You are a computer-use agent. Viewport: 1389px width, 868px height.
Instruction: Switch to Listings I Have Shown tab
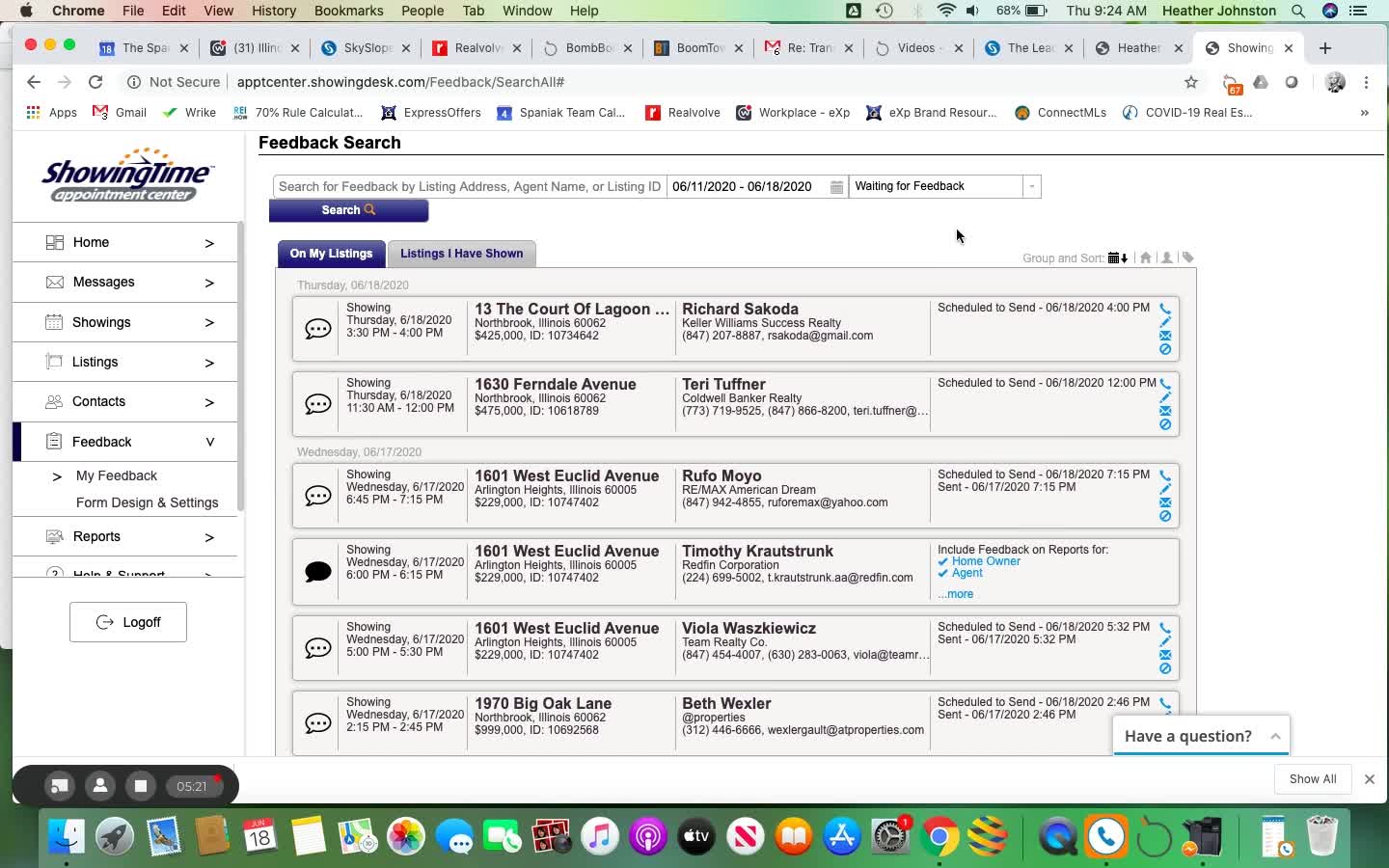coord(461,254)
